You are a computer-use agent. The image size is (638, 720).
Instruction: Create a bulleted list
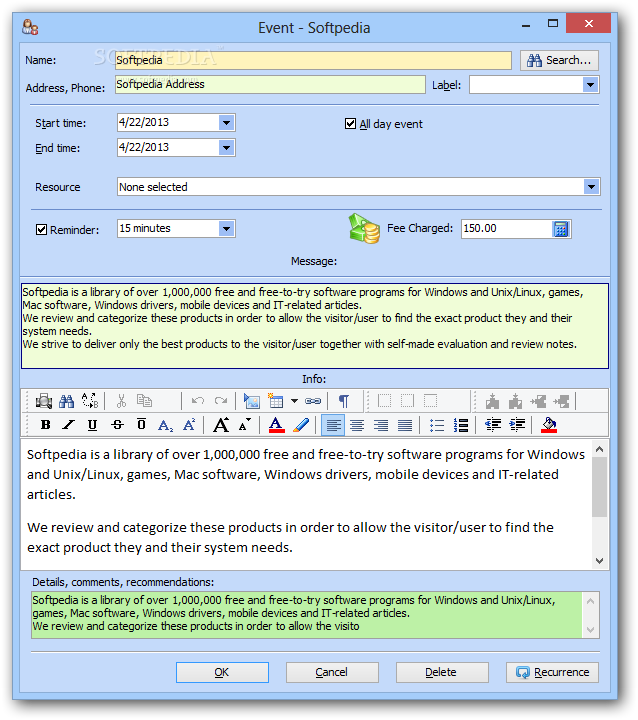tap(437, 426)
